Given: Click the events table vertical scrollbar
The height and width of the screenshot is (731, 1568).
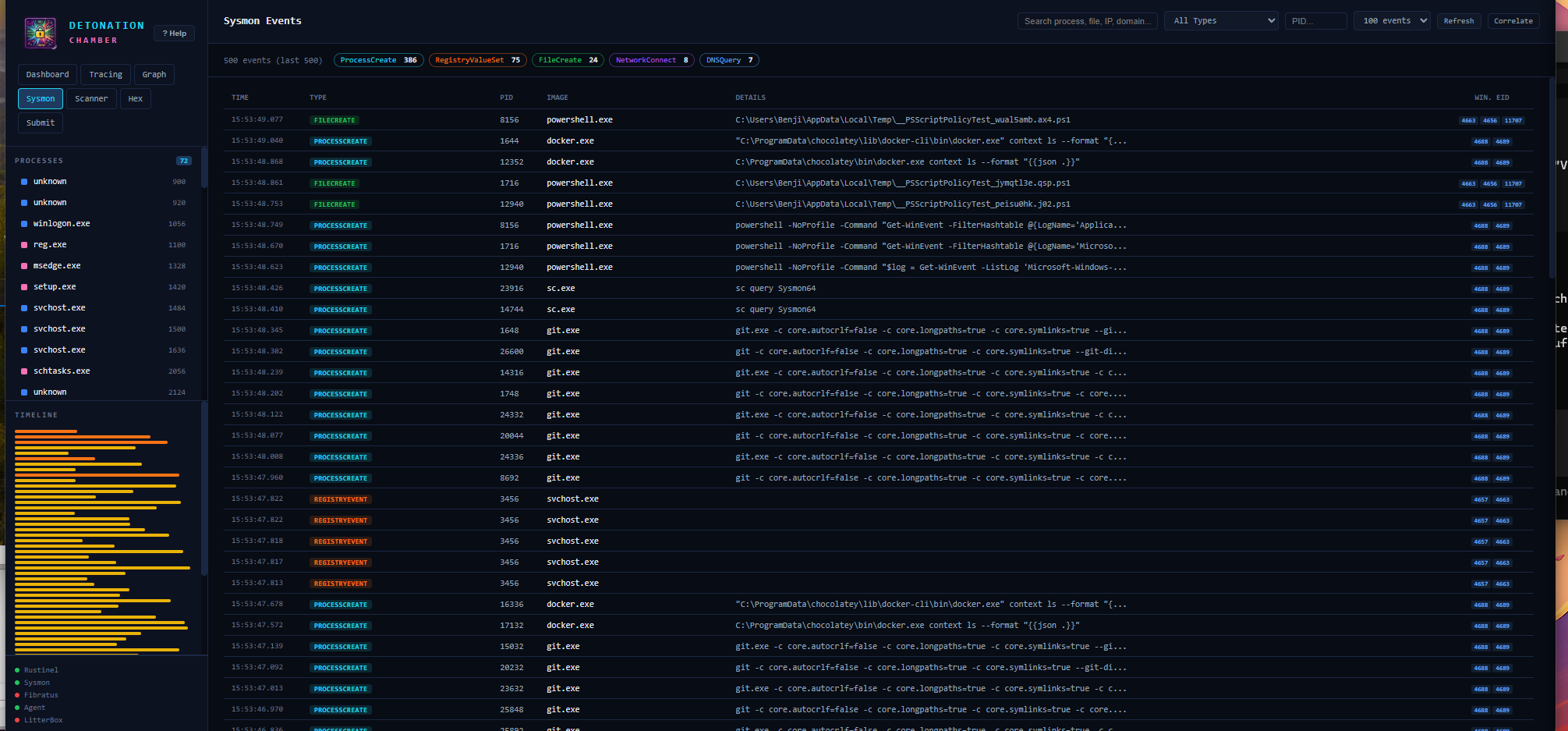Looking at the screenshot, I should (x=1552, y=178).
